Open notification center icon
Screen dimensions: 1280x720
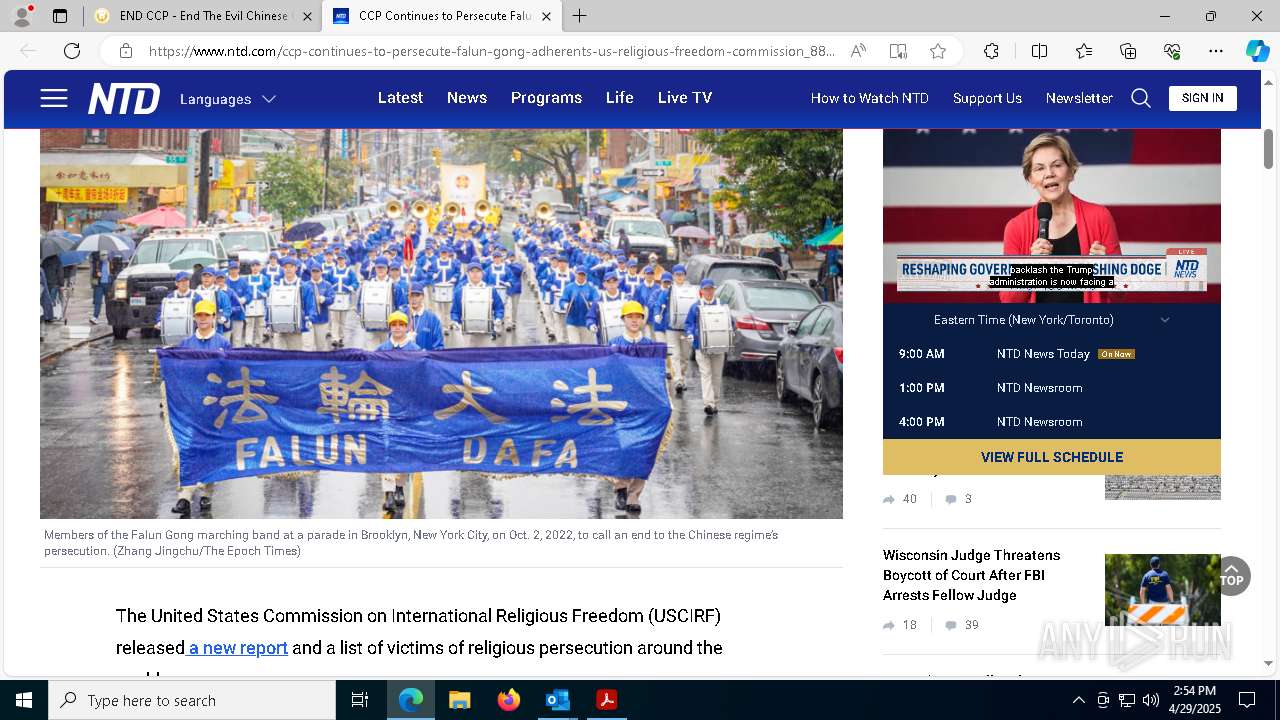coord(1247,700)
